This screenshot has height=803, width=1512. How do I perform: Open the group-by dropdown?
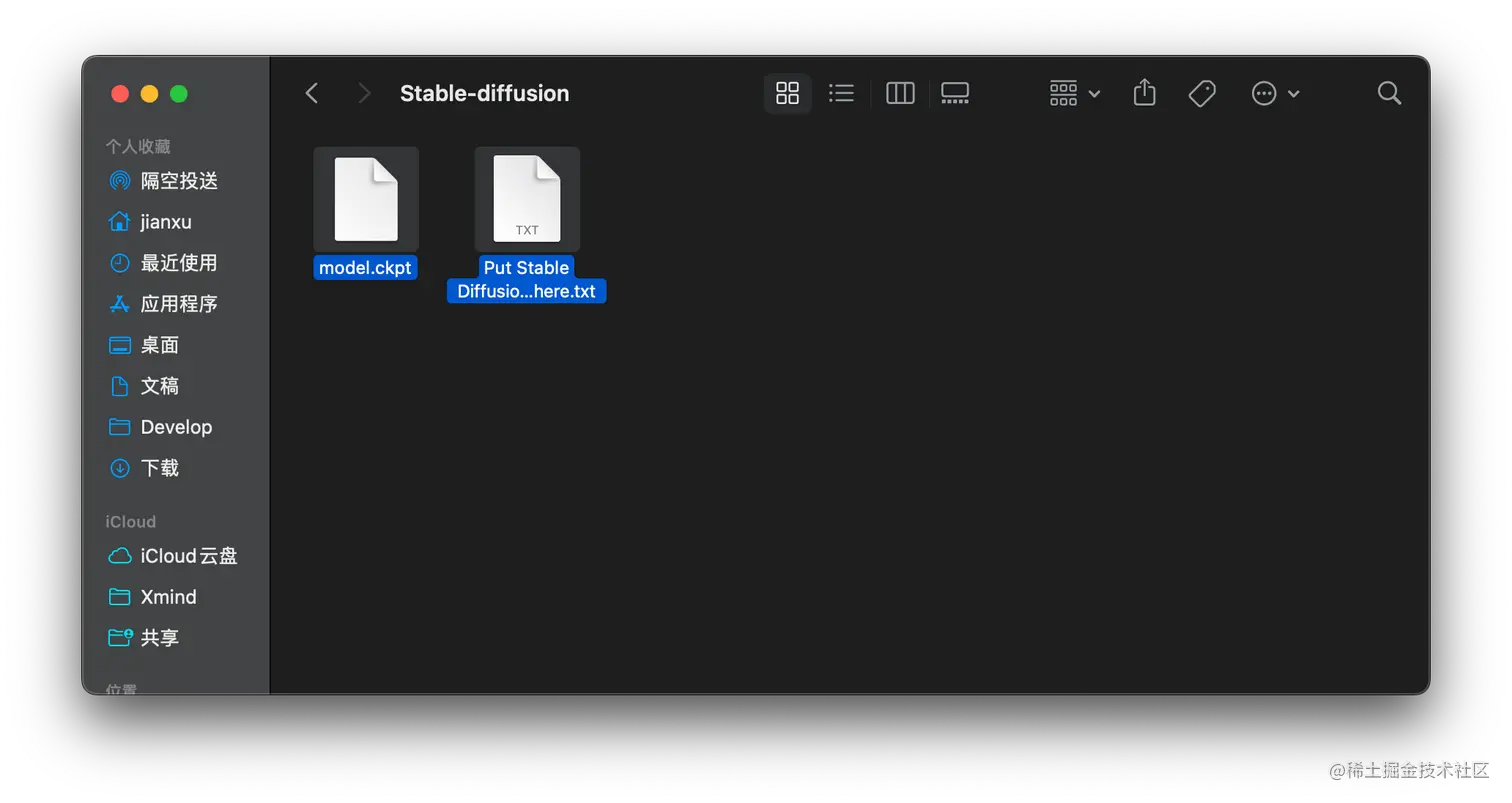point(1075,93)
